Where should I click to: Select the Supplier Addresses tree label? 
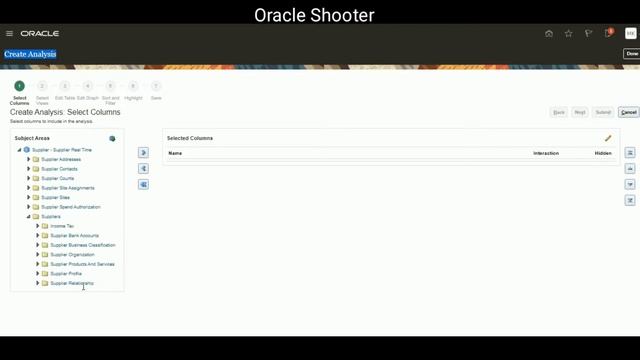(x=61, y=159)
